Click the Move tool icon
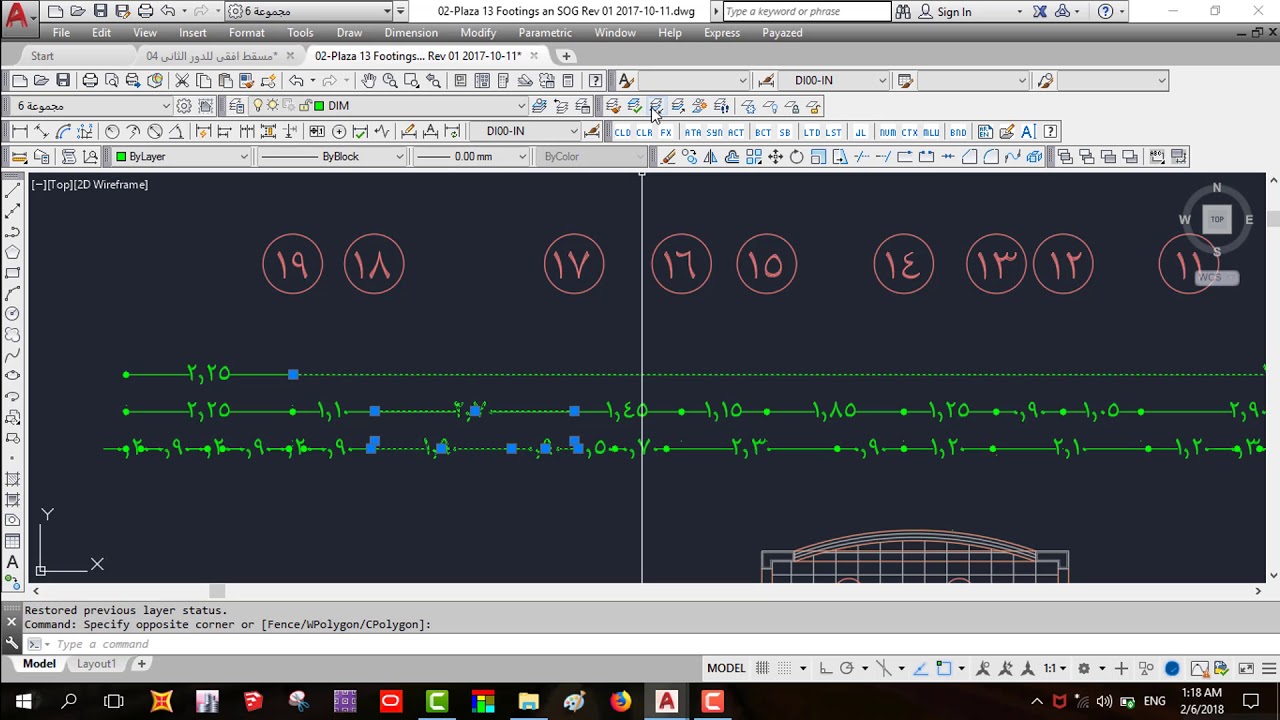Image resolution: width=1280 pixels, height=720 pixels. pyautogui.click(x=775, y=156)
